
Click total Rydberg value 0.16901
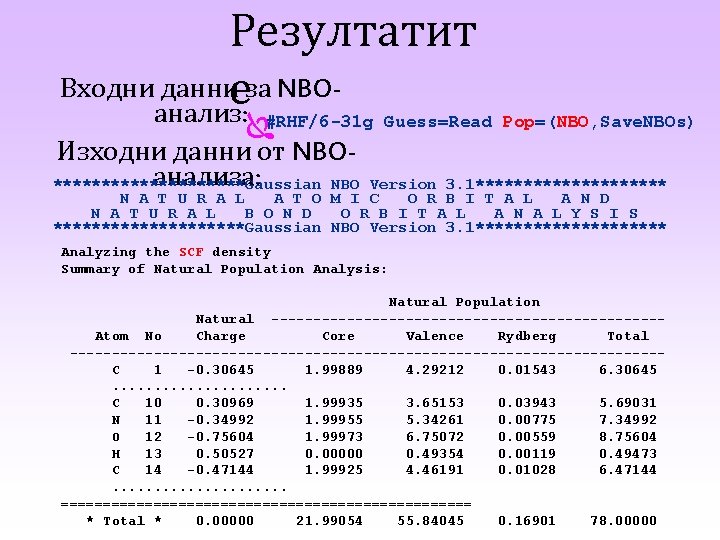tap(527, 521)
